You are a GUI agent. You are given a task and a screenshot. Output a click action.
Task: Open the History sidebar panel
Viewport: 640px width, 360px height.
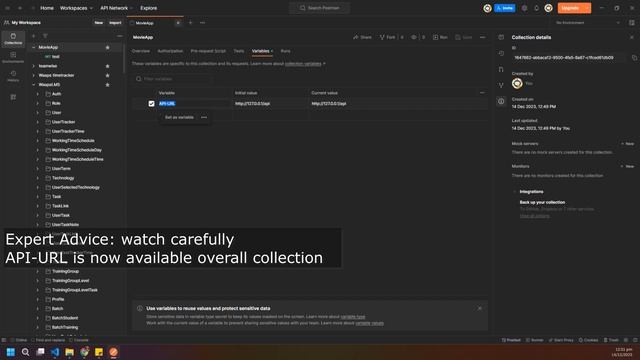tap(13, 76)
